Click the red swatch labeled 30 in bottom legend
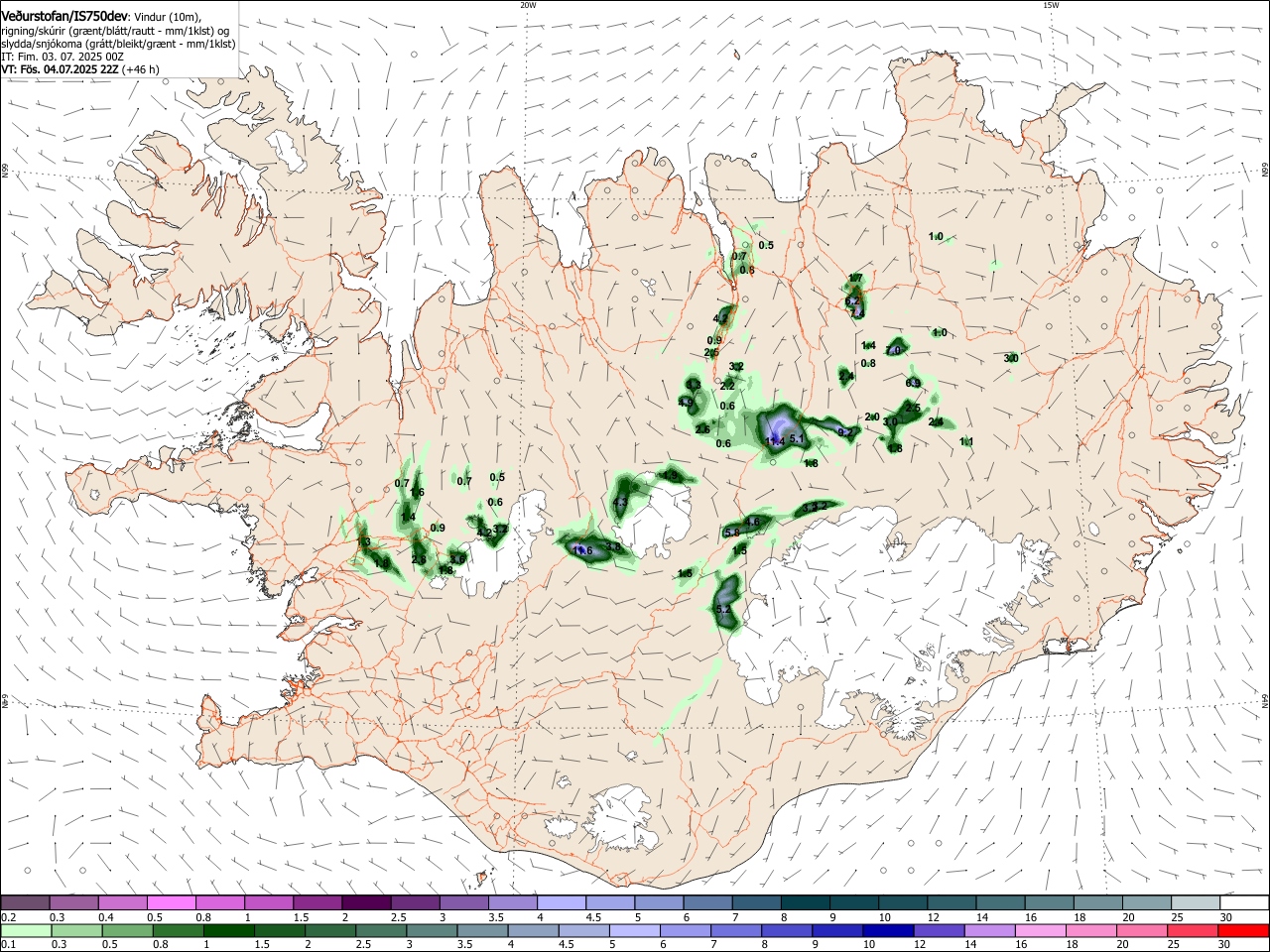 (x=1244, y=930)
